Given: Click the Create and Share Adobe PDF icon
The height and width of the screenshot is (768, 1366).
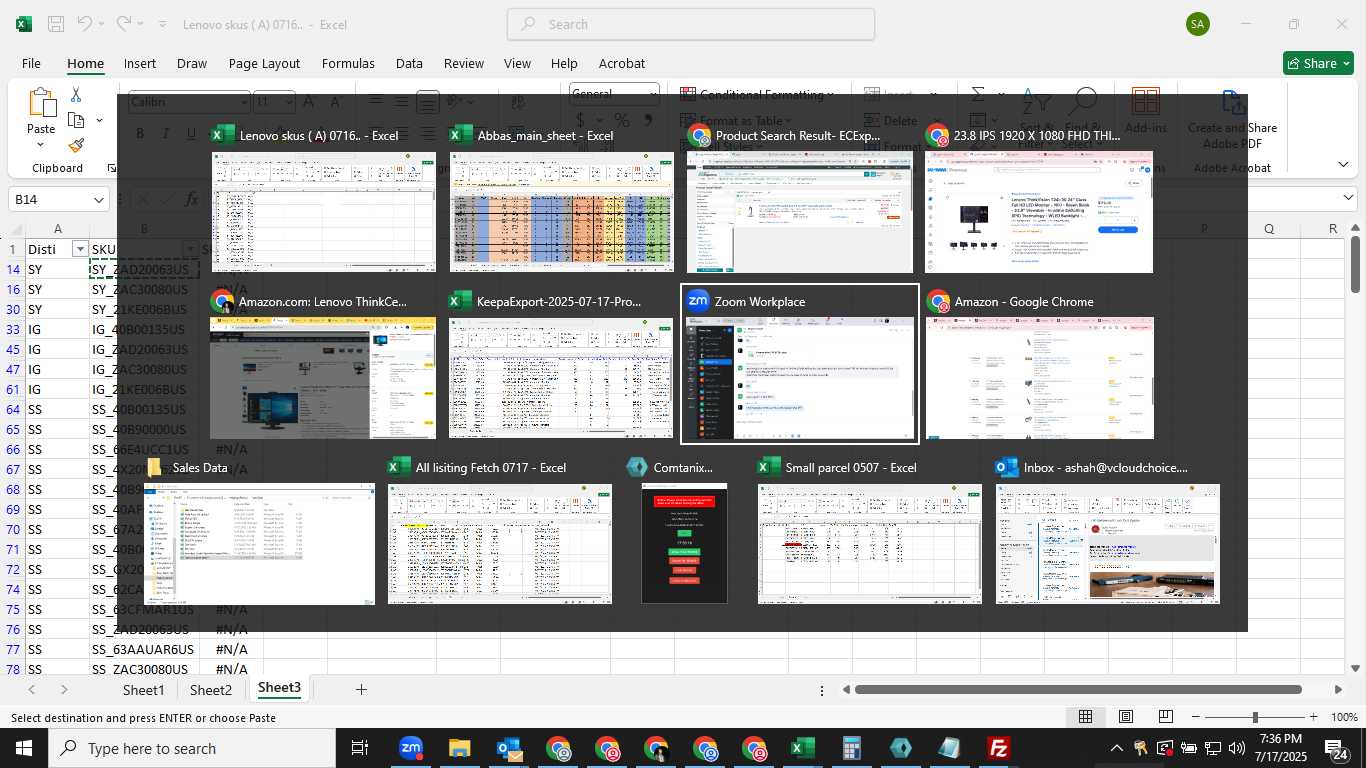Looking at the screenshot, I should [1233, 103].
